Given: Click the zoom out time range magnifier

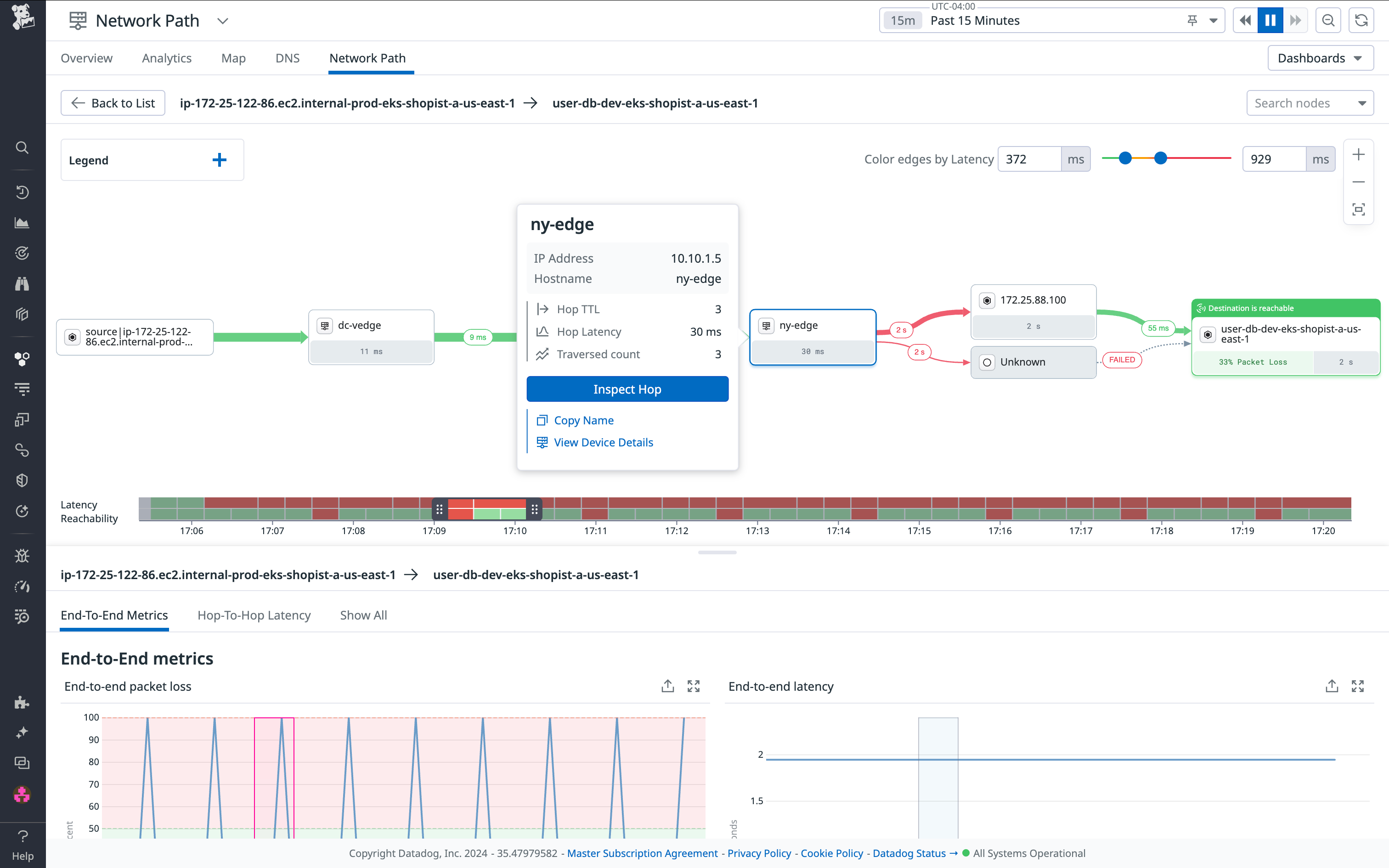Looking at the screenshot, I should (x=1328, y=21).
